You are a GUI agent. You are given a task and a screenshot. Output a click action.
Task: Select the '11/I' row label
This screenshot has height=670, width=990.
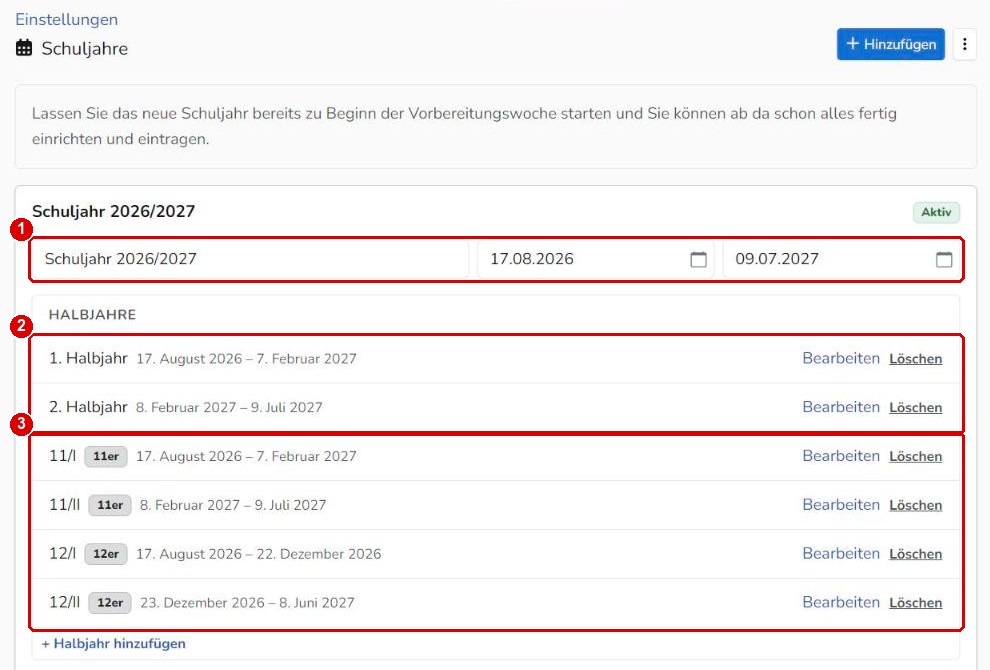(63, 455)
